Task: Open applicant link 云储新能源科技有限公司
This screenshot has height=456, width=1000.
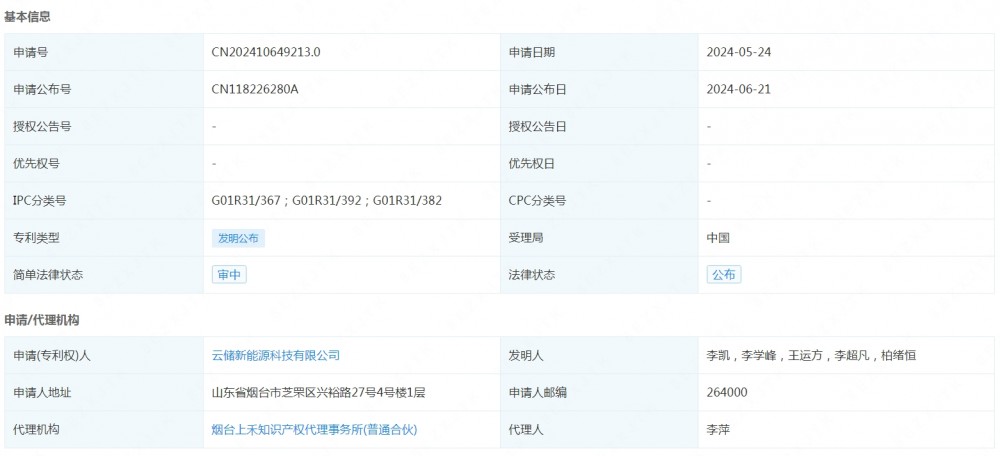Action: point(276,355)
